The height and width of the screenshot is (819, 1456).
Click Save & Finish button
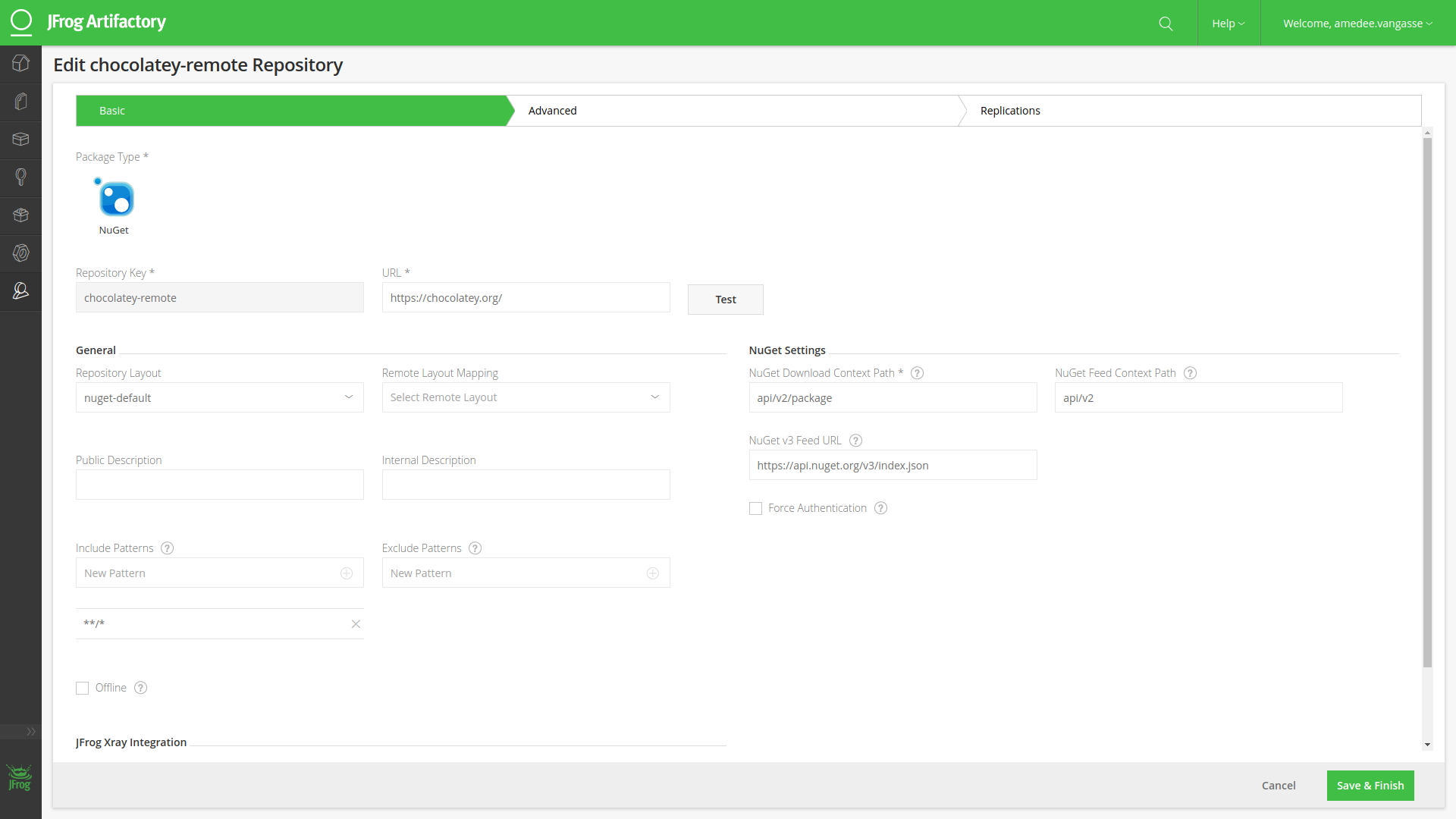click(x=1370, y=786)
